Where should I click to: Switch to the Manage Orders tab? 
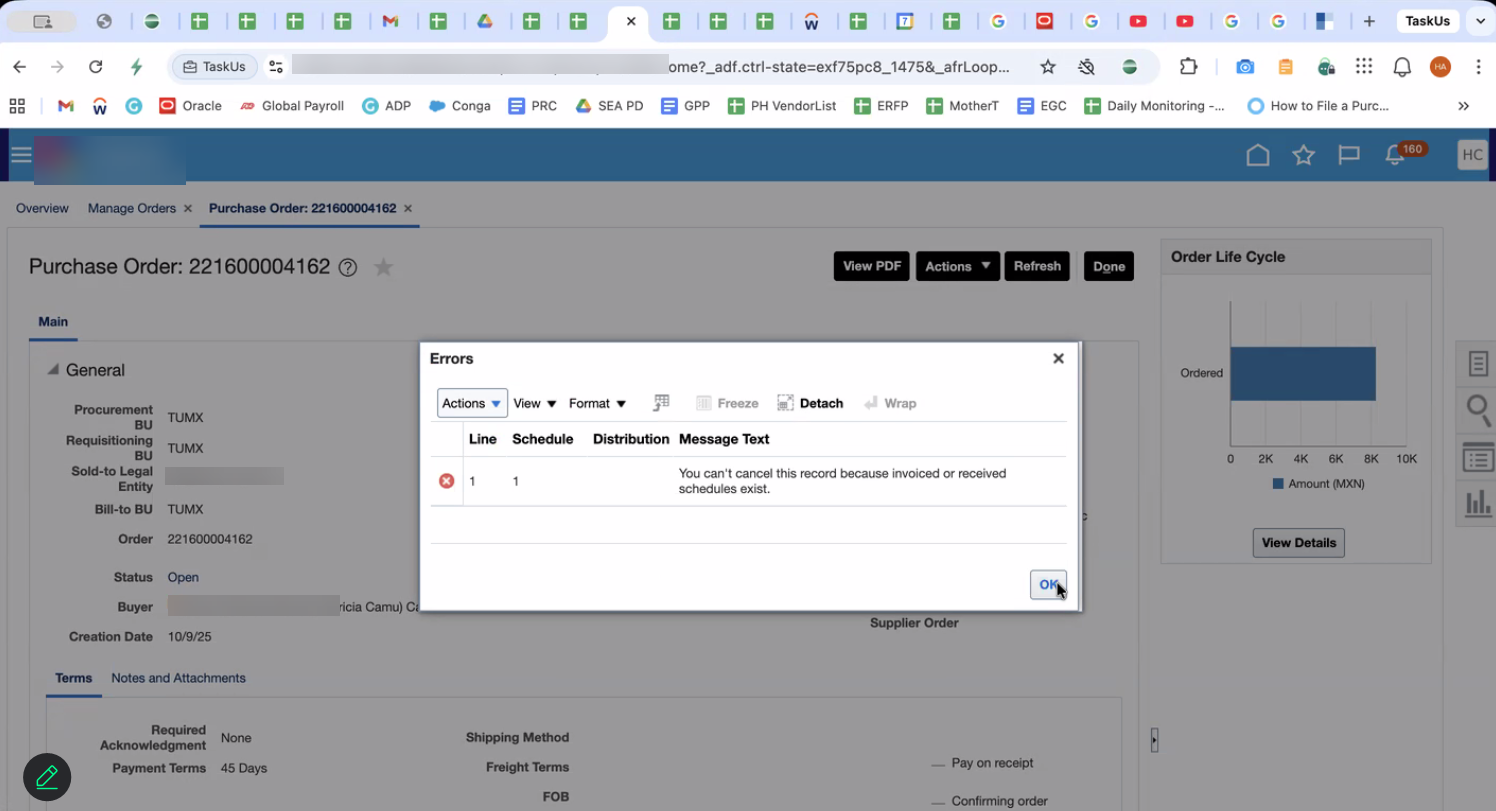coord(132,208)
